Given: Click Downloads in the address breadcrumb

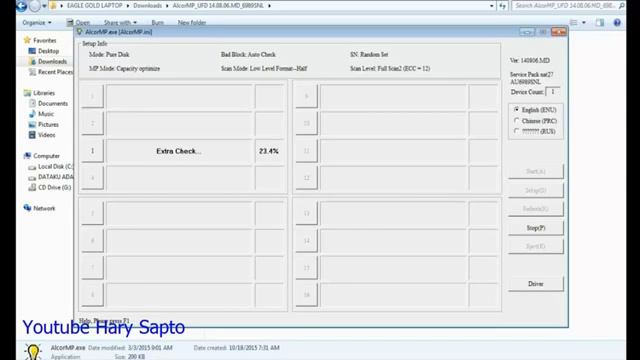Looking at the screenshot, I should (x=147, y=6).
